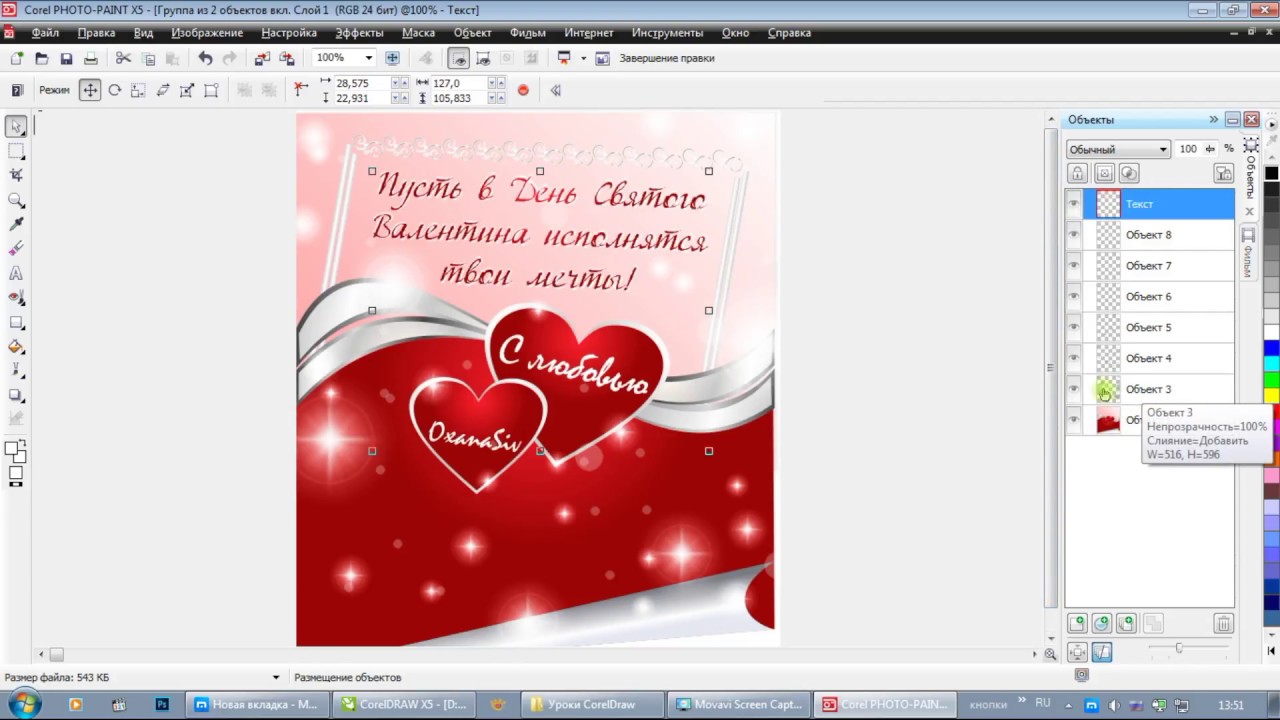Image resolution: width=1280 pixels, height=720 pixels.
Task: Open application launcher dropdown arrow in toolbar
Action: tap(583, 58)
